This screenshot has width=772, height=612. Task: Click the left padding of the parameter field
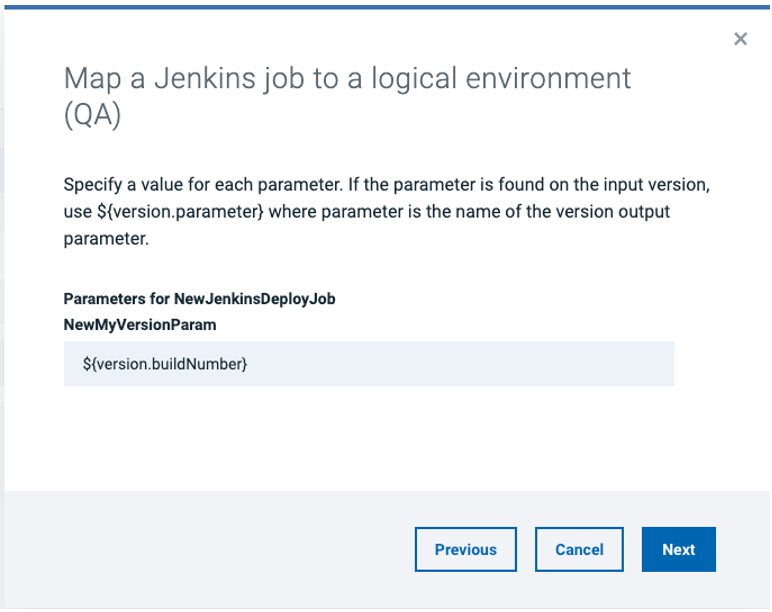(x=72, y=365)
